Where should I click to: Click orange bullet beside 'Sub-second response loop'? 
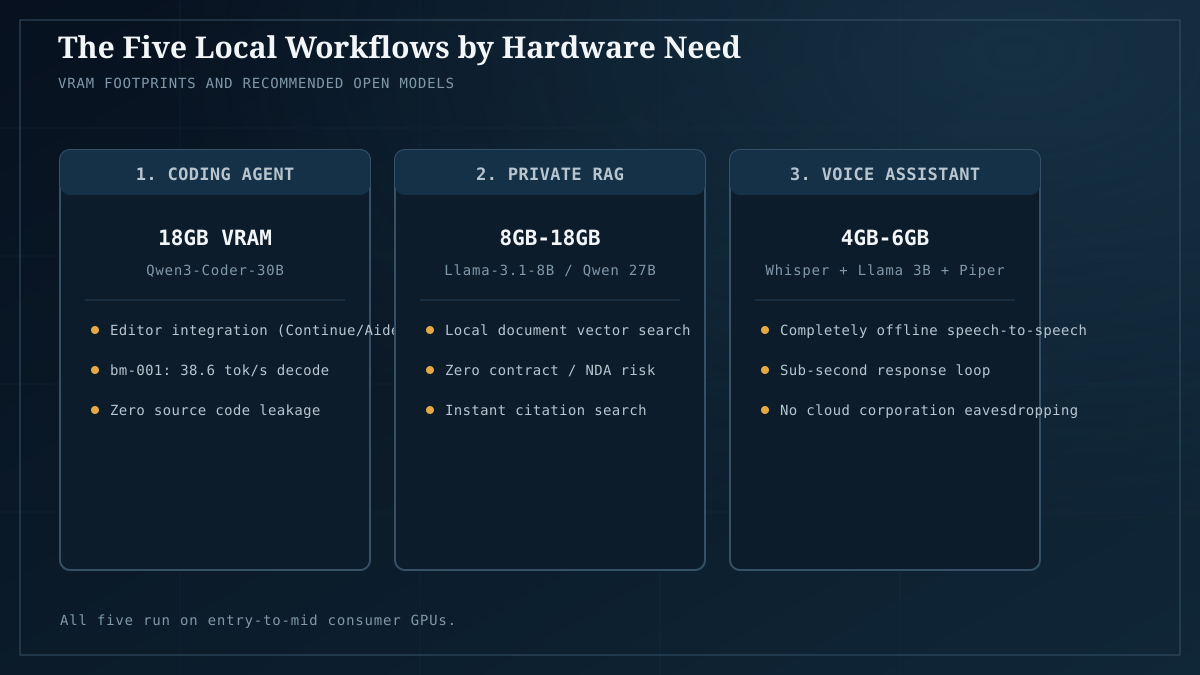(765, 370)
